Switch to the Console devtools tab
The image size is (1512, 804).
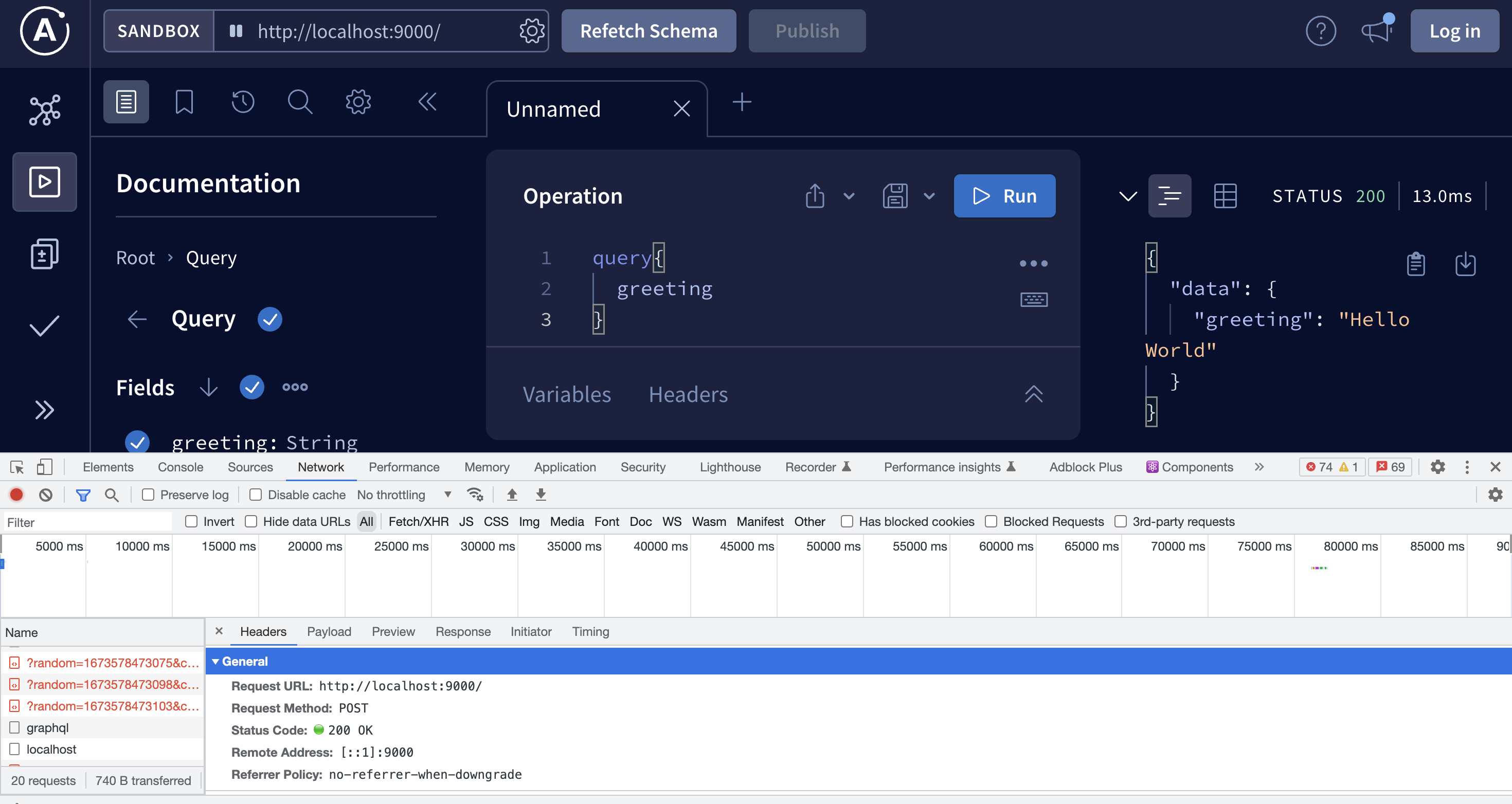(180, 467)
